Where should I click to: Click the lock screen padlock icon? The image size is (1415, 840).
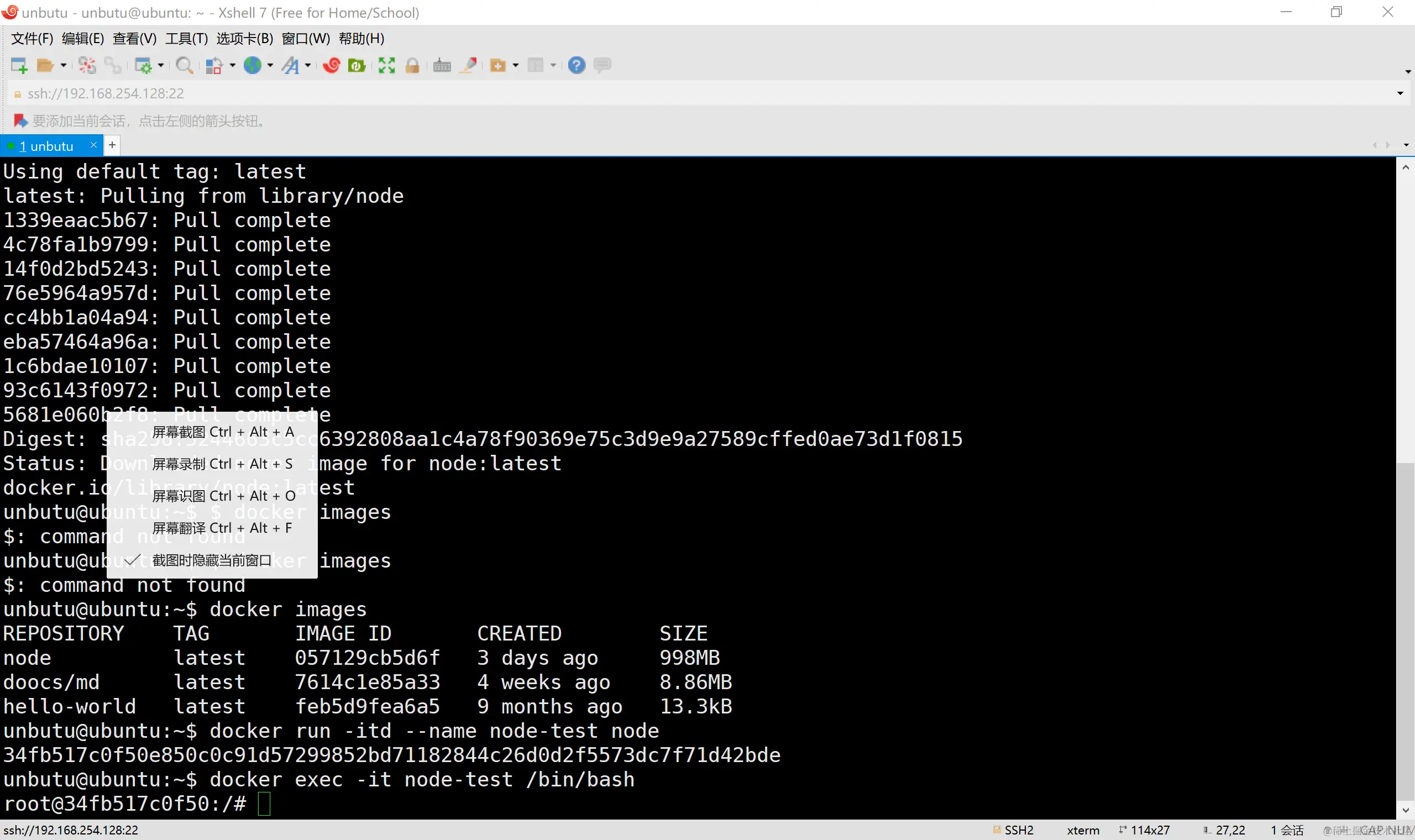point(412,66)
